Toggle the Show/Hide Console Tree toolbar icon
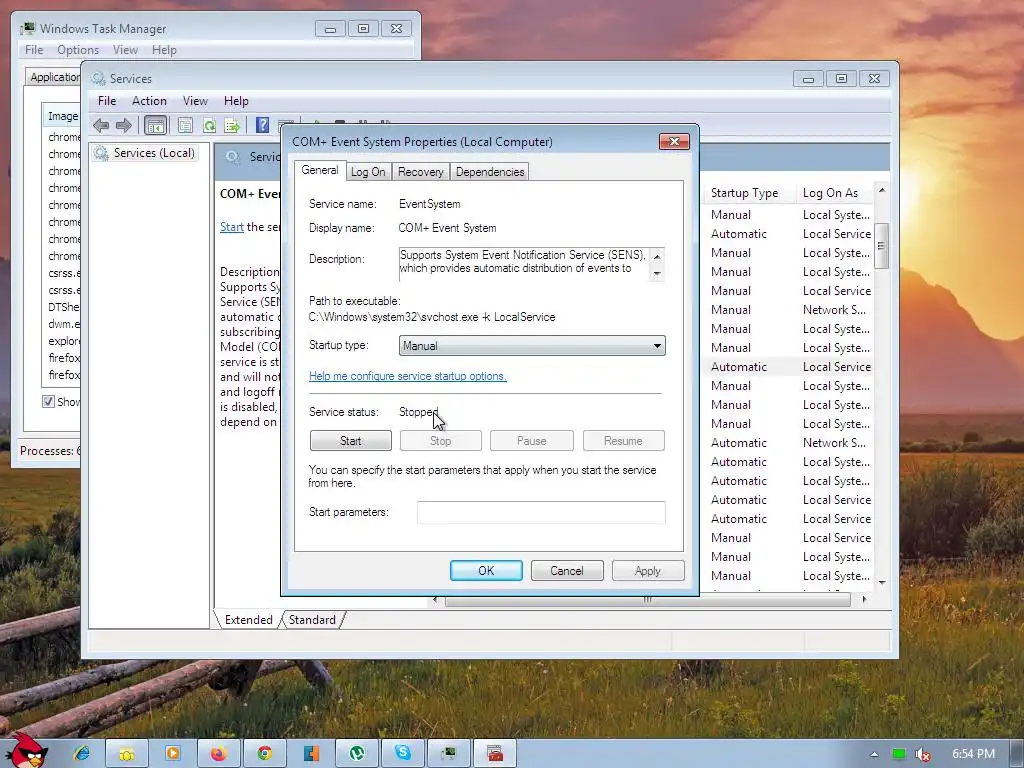The image size is (1024, 768). [155, 125]
